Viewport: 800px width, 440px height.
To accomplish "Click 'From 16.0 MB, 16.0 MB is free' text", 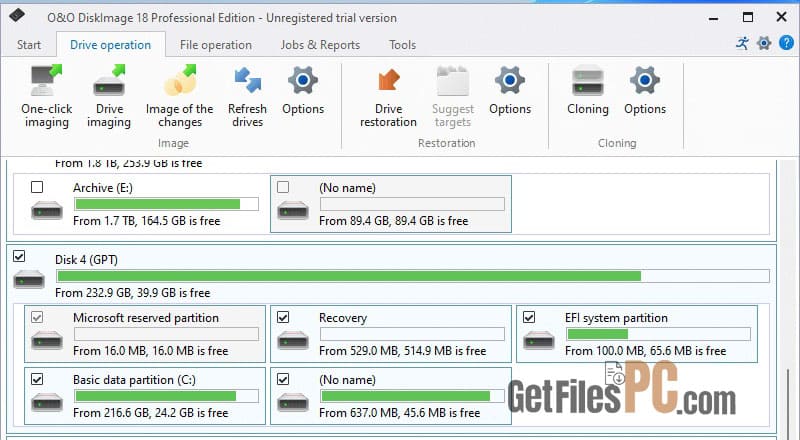I will tap(151, 351).
